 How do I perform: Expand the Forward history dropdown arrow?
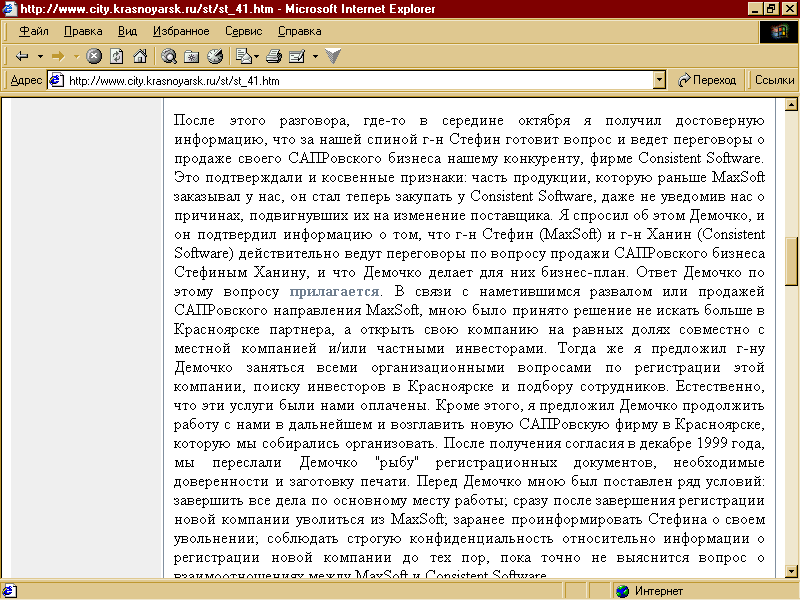(76, 56)
